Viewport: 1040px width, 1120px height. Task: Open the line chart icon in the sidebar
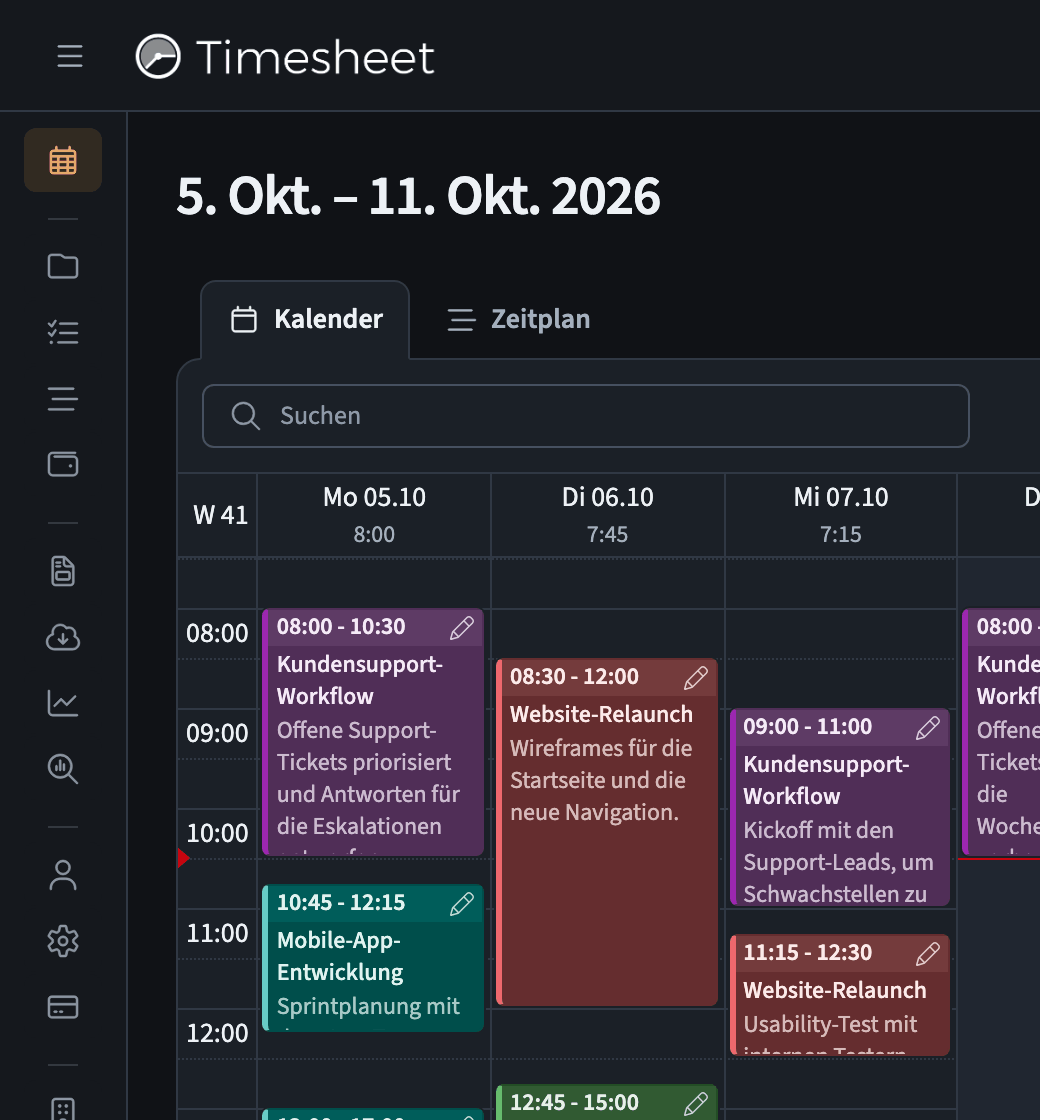pos(63,703)
